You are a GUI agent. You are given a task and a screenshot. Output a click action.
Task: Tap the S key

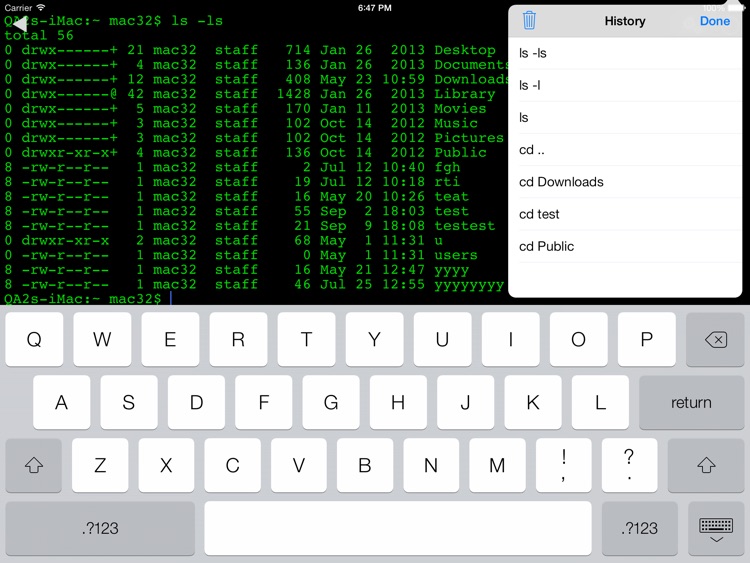pos(129,402)
